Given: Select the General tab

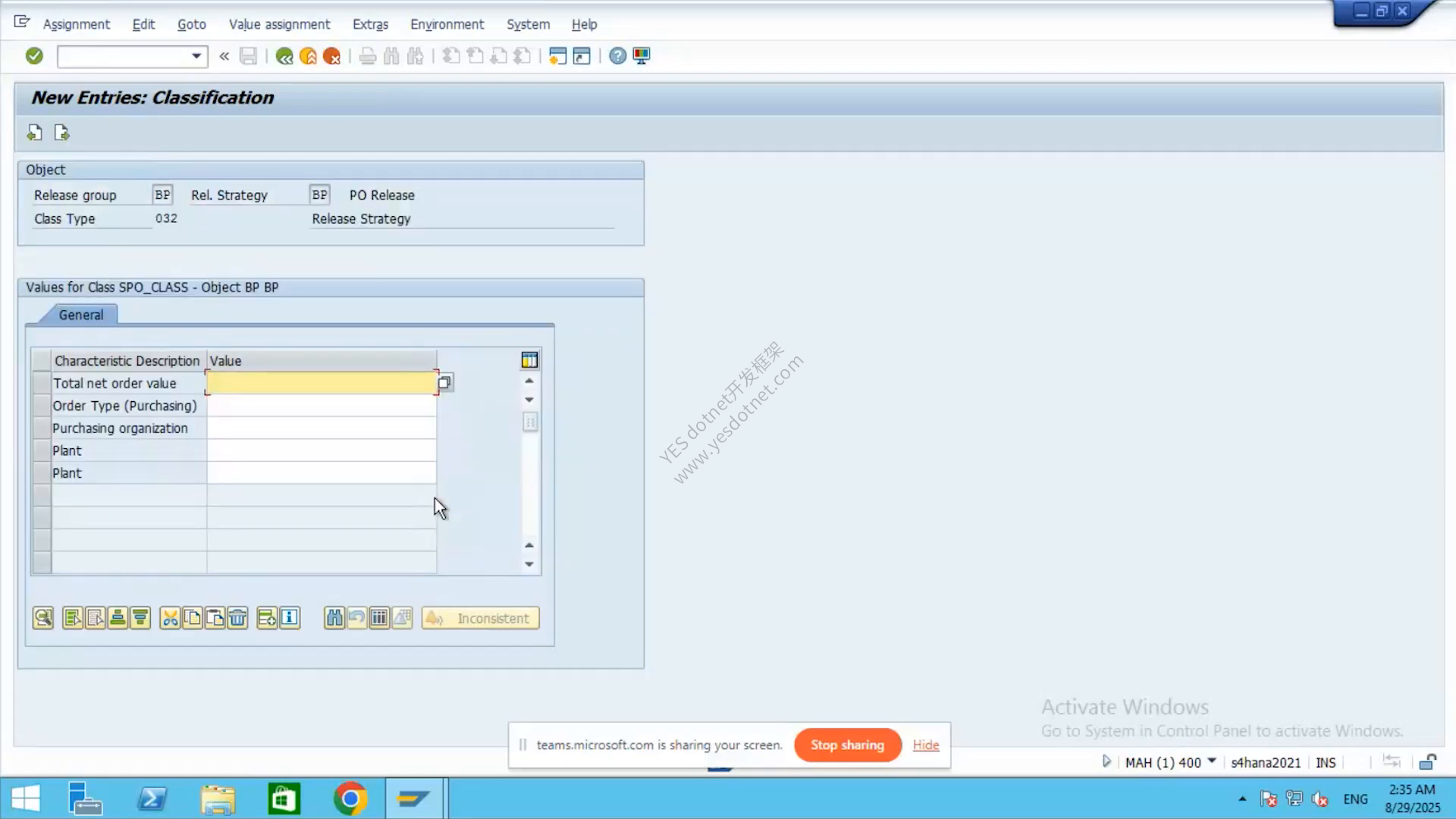Looking at the screenshot, I should (81, 315).
